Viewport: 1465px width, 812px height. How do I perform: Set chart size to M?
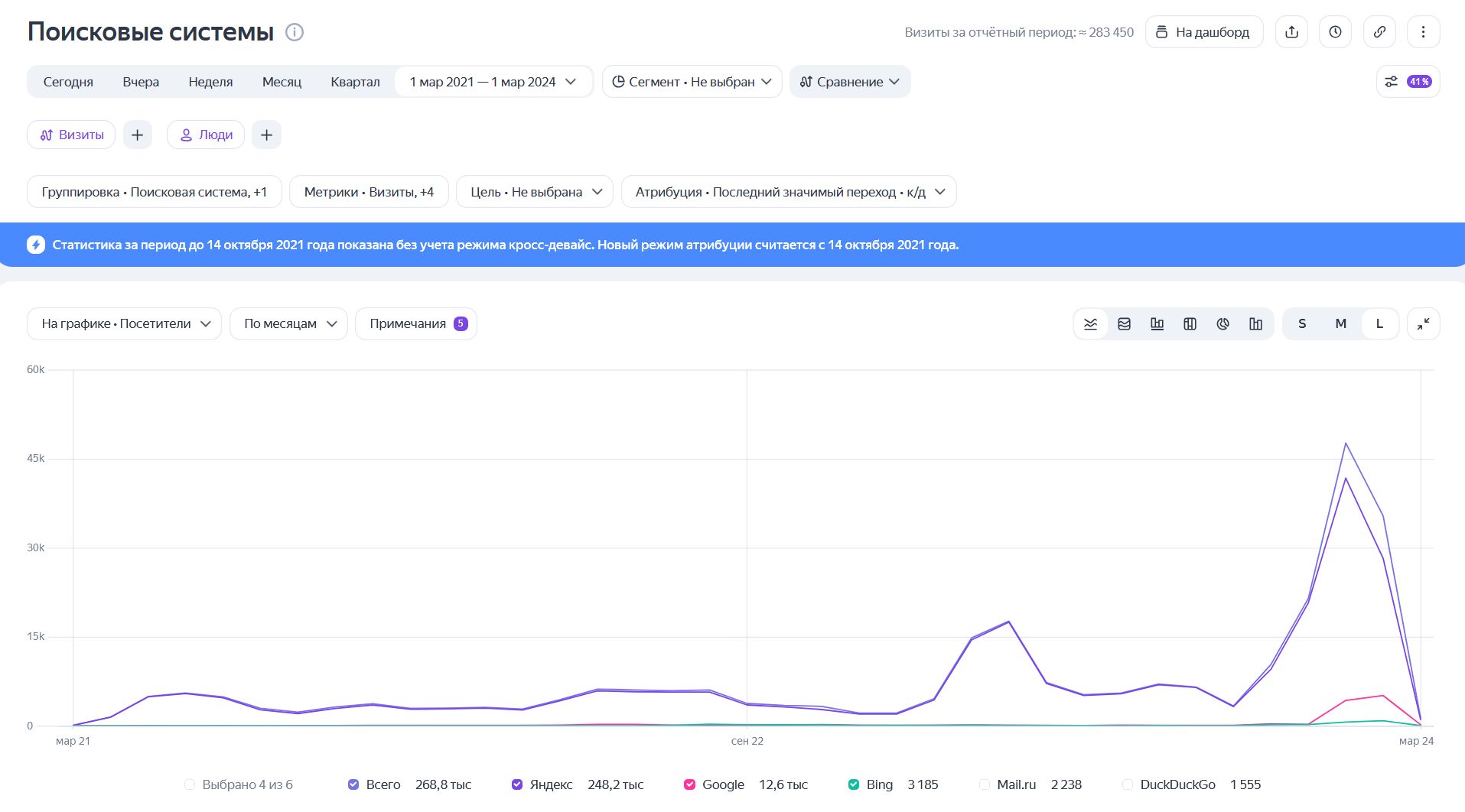click(x=1340, y=324)
